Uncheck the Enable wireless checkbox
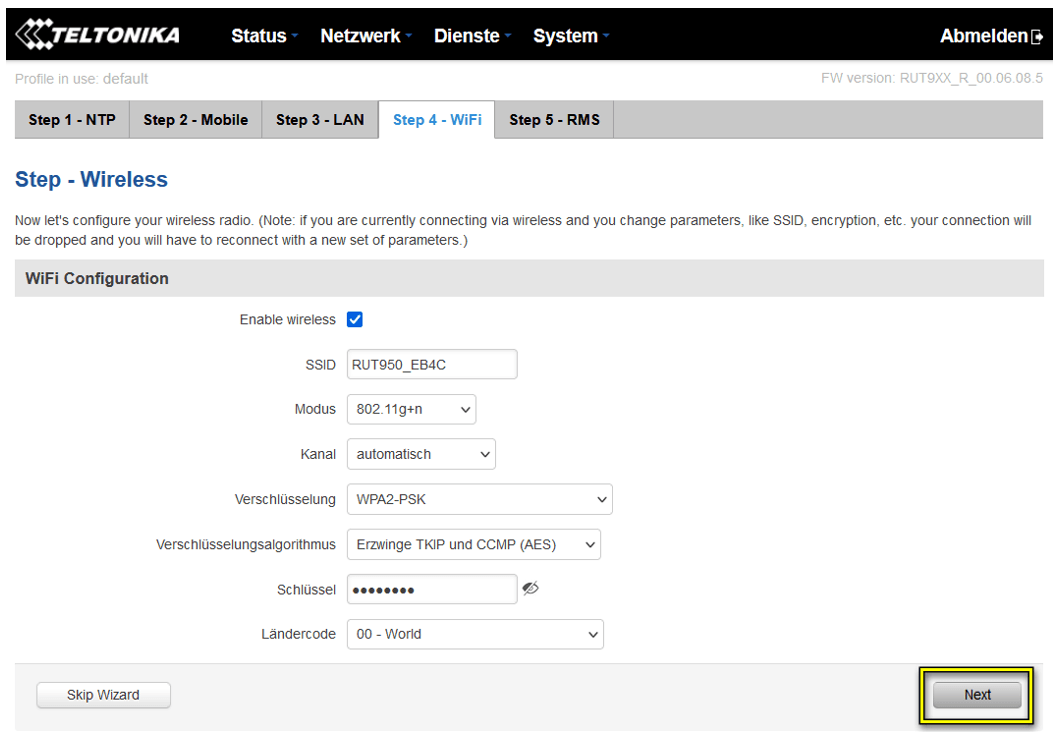Viewport: 1060px width, 741px height. 355,320
